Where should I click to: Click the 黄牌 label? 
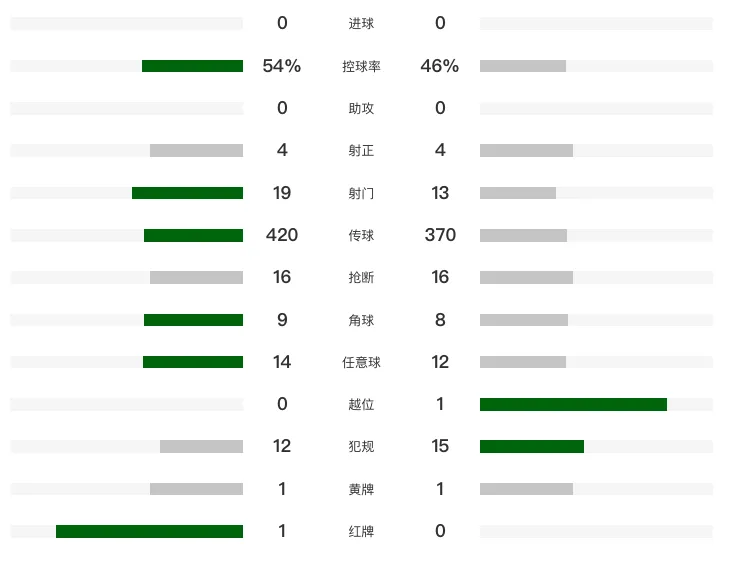361,489
